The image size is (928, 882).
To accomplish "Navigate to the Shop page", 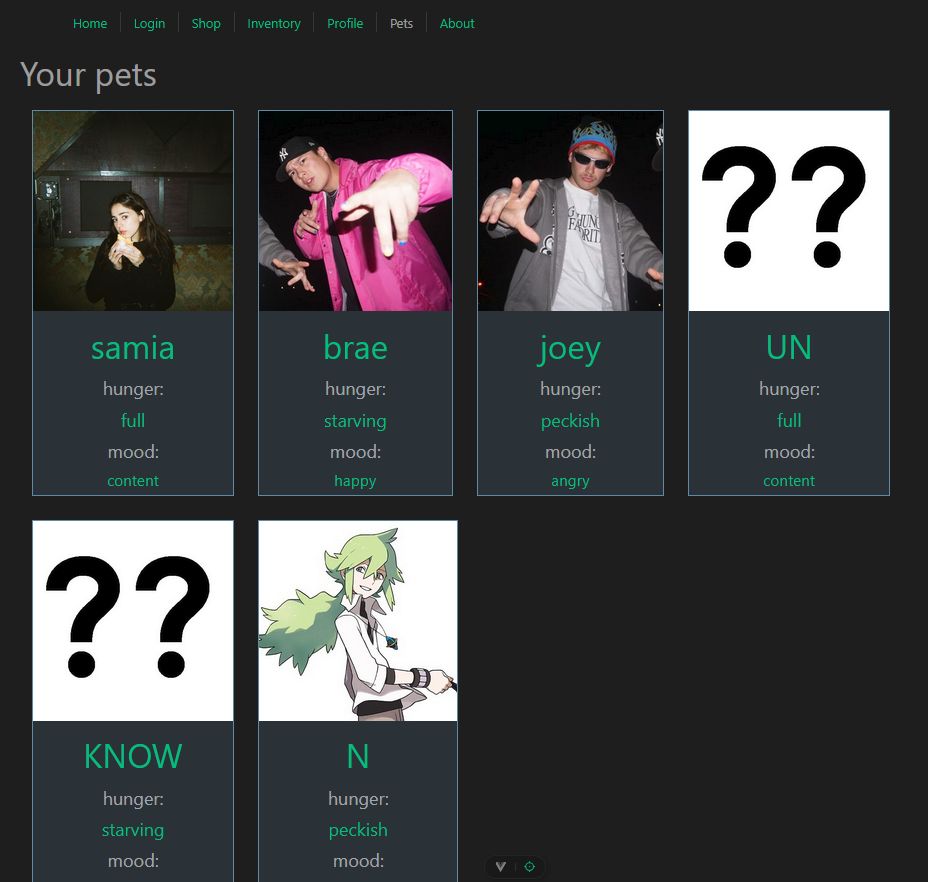I will tap(206, 24).
